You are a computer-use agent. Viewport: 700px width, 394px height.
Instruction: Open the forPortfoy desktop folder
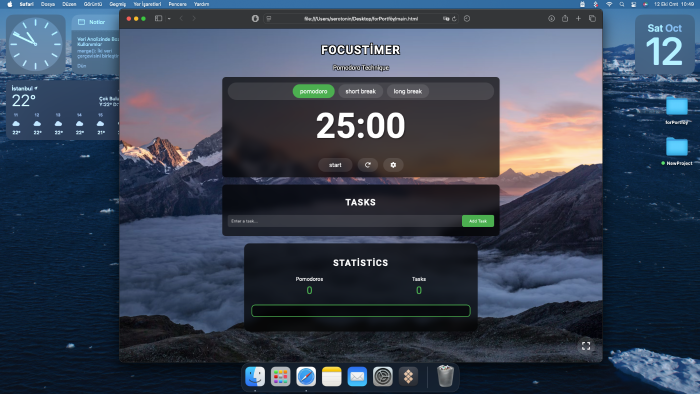coord(677,111)
